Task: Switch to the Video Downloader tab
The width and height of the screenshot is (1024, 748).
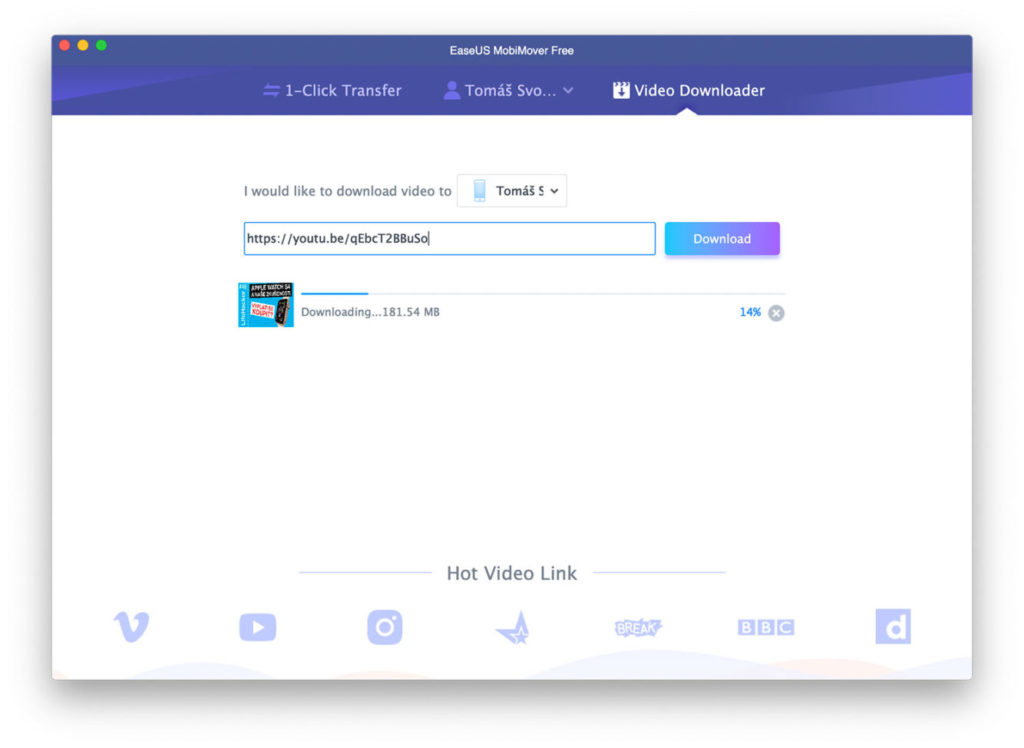Action: (x=688, y=90)
